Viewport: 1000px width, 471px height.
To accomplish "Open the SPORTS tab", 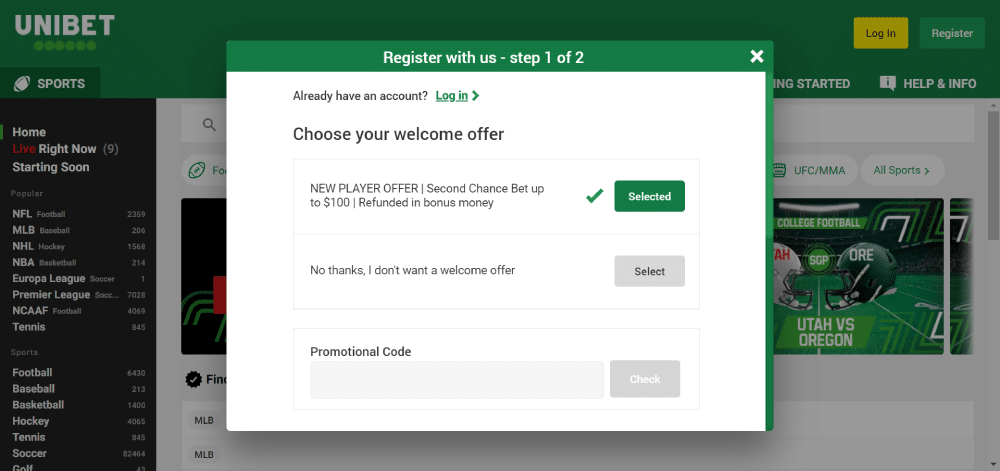I will (50, 83).
